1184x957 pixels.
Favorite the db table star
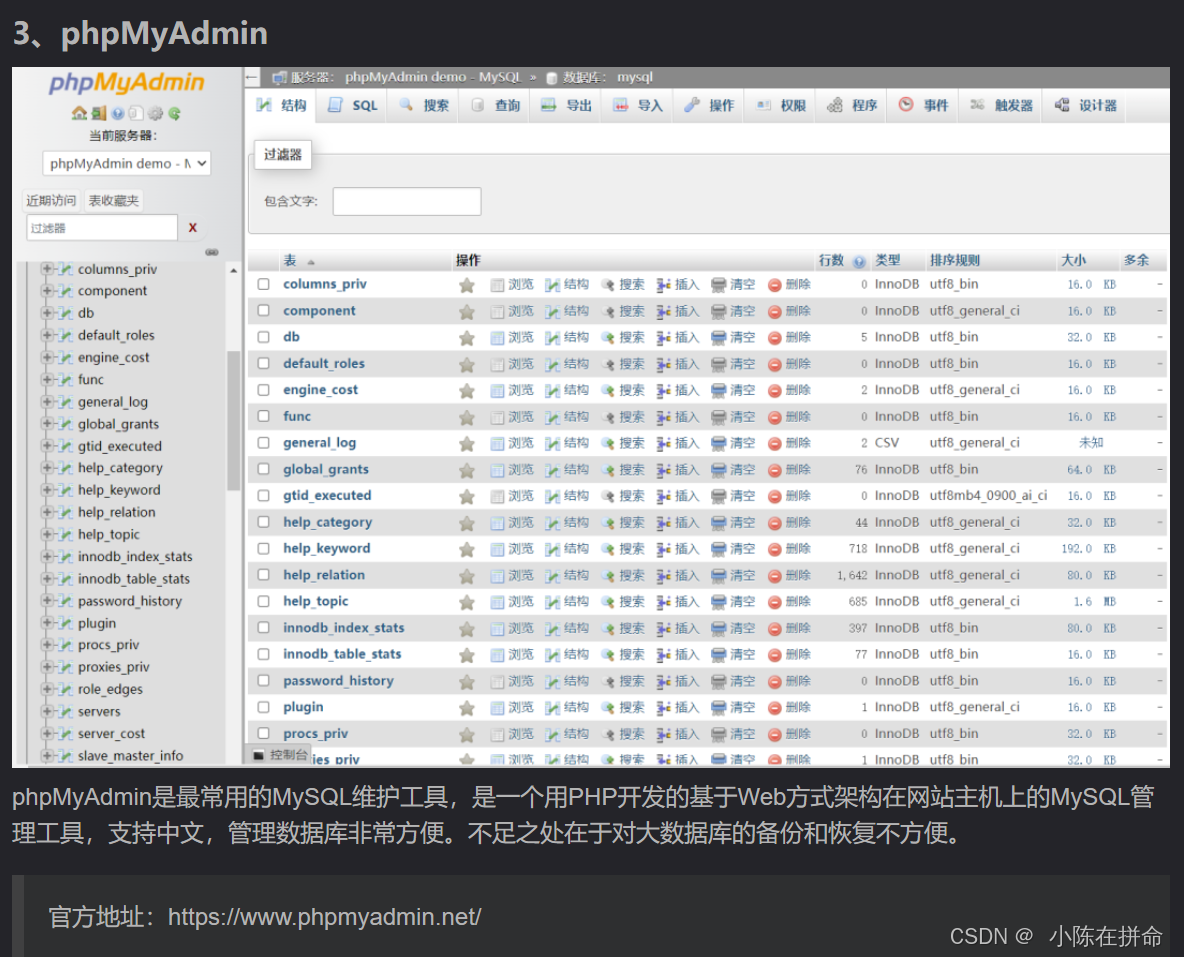(467, 338)
